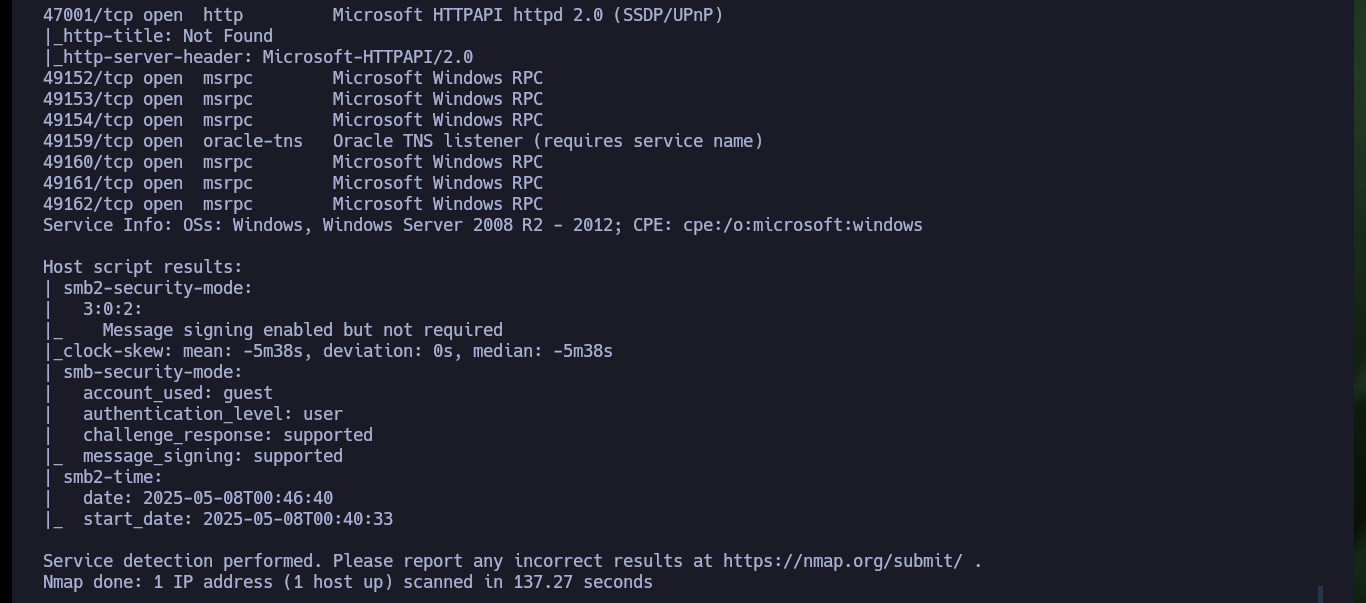The height and width of the screenshot is (603, 1366).
Task: Click the http-title Not Found line
Action: [x=158, y=36]
